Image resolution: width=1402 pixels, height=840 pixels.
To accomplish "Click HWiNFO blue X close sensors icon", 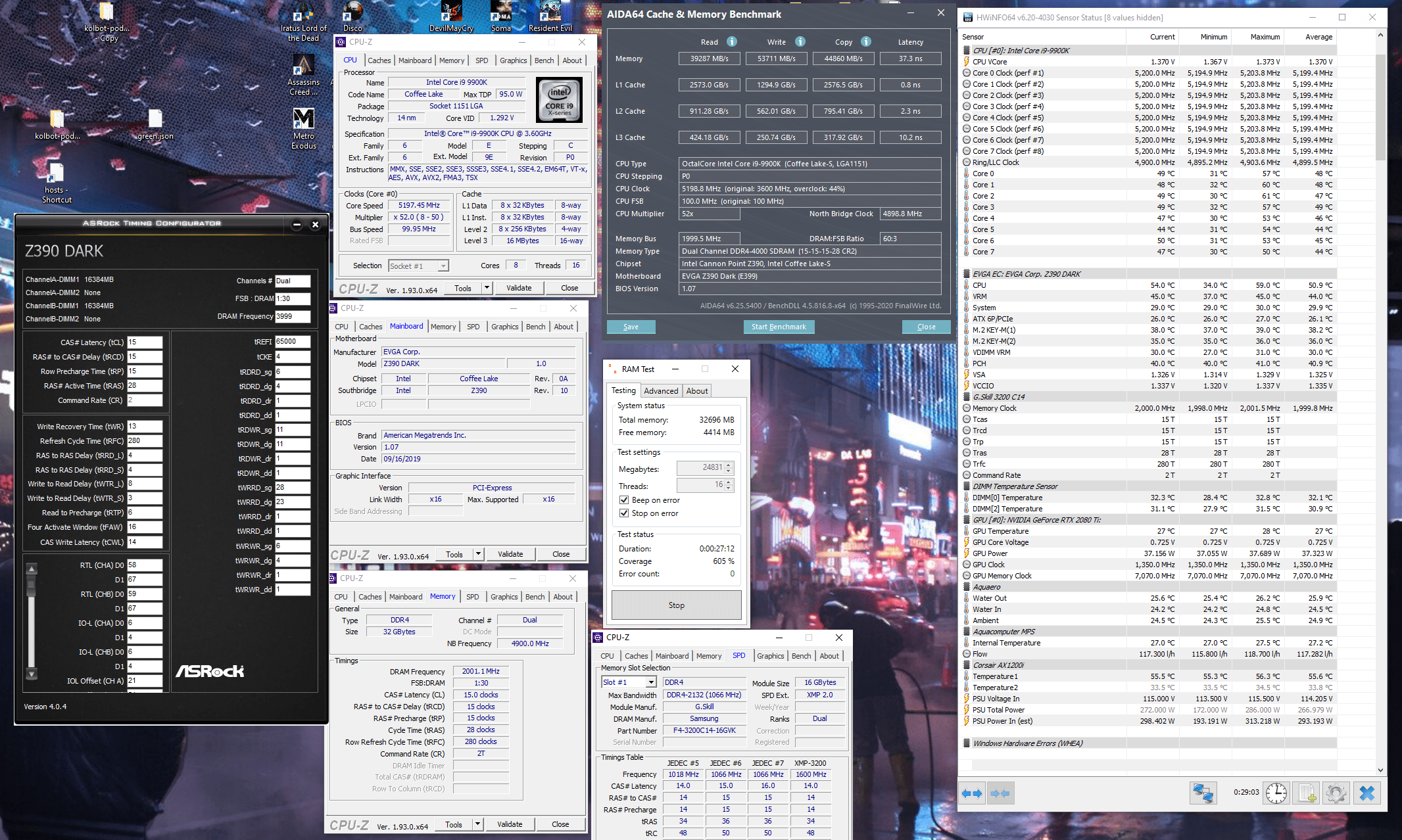I will click(1367, 793).
